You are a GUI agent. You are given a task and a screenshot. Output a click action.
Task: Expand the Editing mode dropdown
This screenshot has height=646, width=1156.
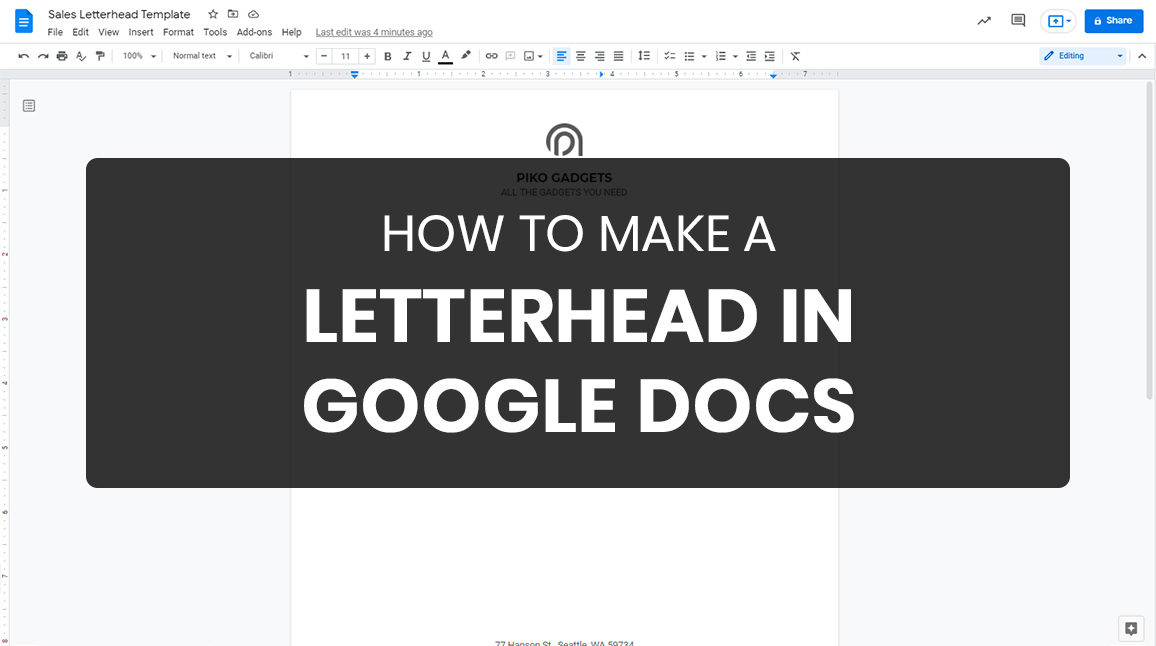coord(1119,55)
